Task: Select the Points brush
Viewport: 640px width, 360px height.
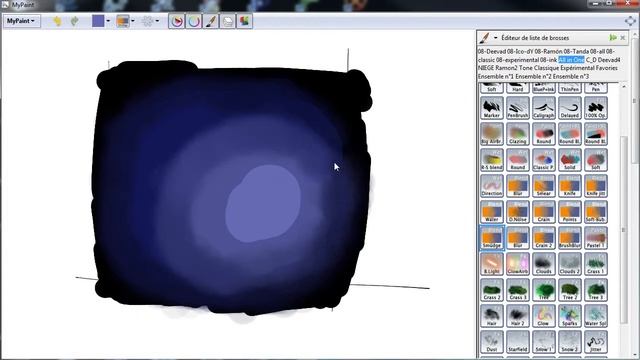Action: coord(570,212)
